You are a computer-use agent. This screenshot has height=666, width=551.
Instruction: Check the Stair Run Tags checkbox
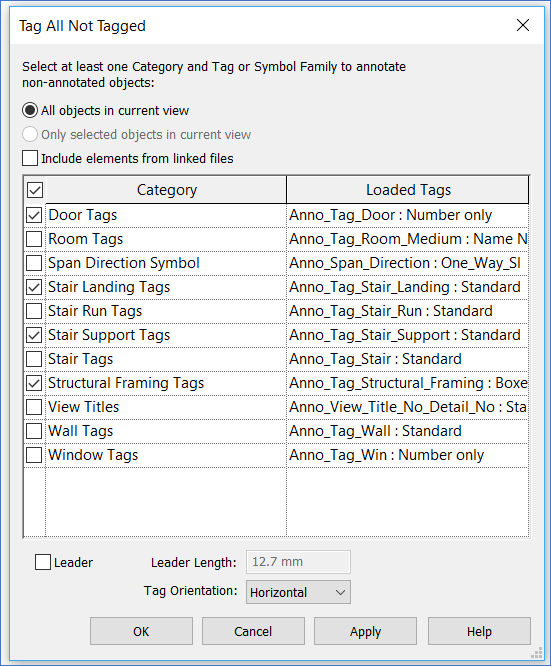coord(34,311)
